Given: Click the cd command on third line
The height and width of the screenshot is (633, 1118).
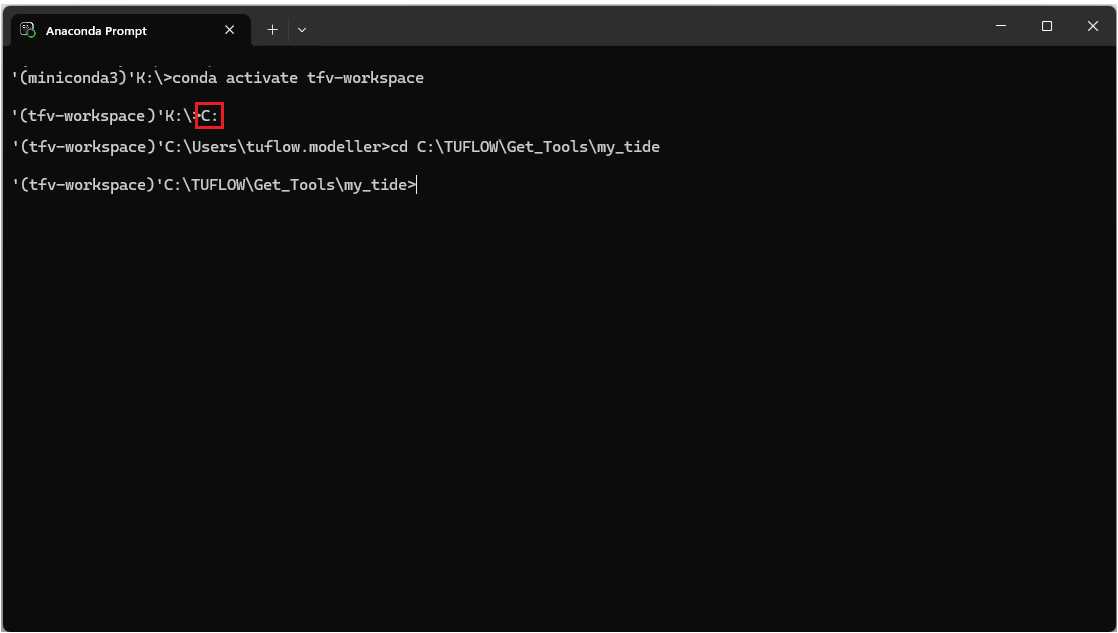Looking at the screenshot, I should point(398,147).
